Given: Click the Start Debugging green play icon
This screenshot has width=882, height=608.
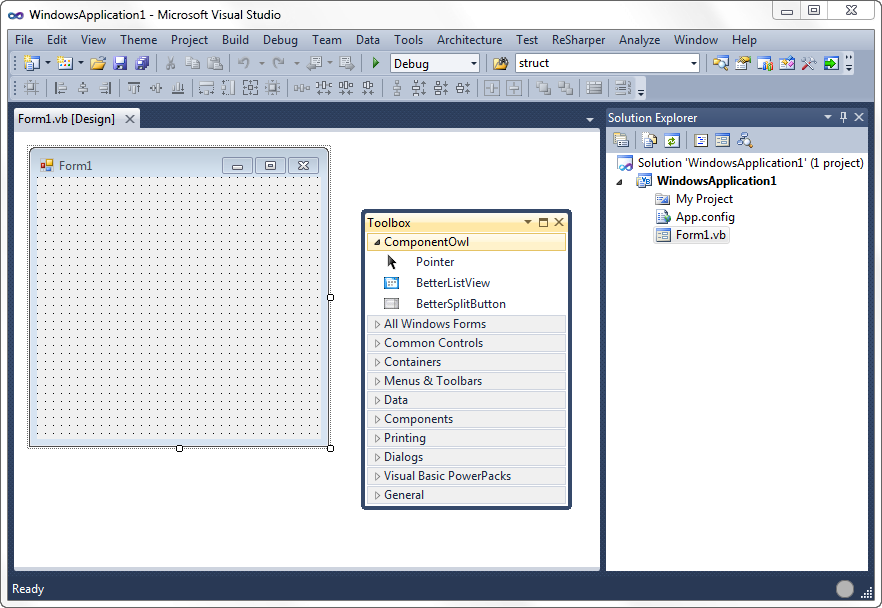Looking at the screenshot, I should (x=376, y=63).
